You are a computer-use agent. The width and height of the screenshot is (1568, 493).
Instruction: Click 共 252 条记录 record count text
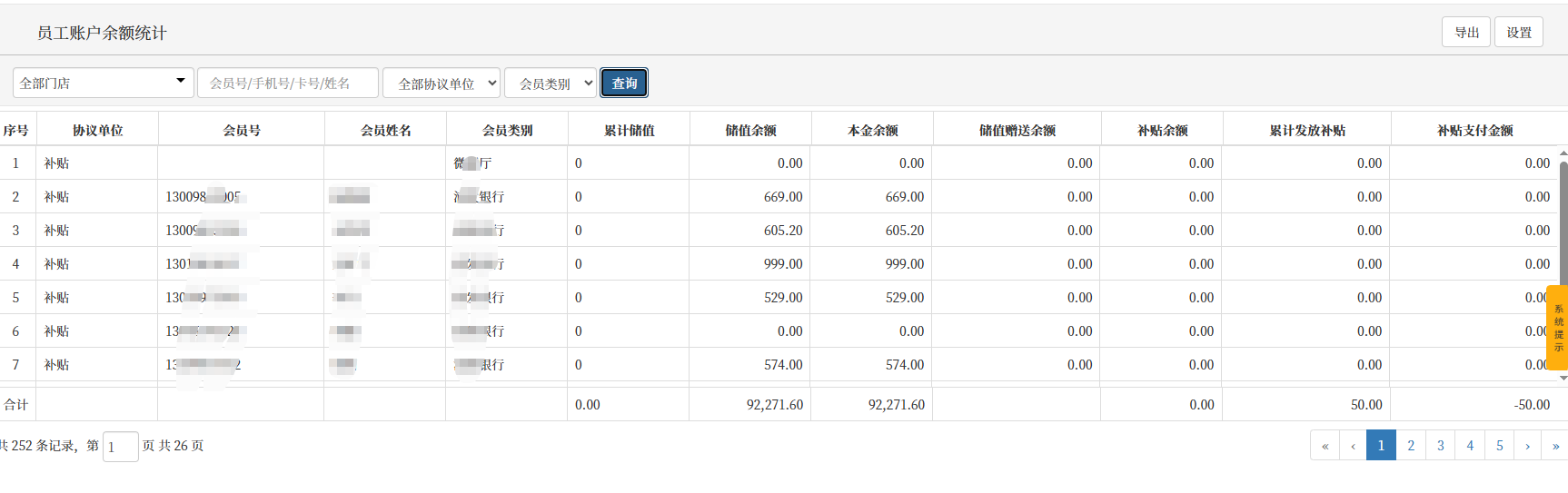[x=37, y=446]
